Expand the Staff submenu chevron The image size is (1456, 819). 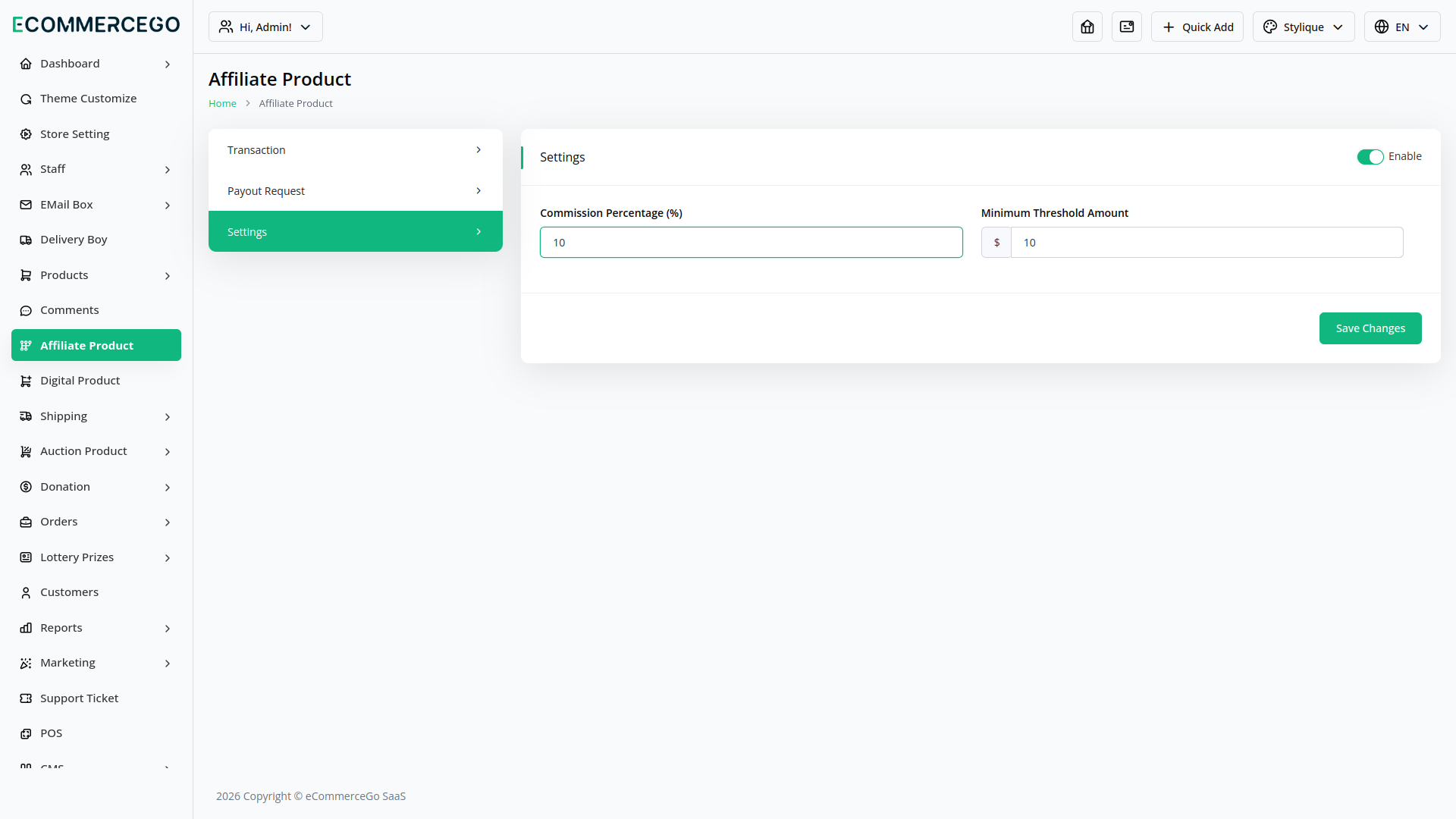click(168, 170)
